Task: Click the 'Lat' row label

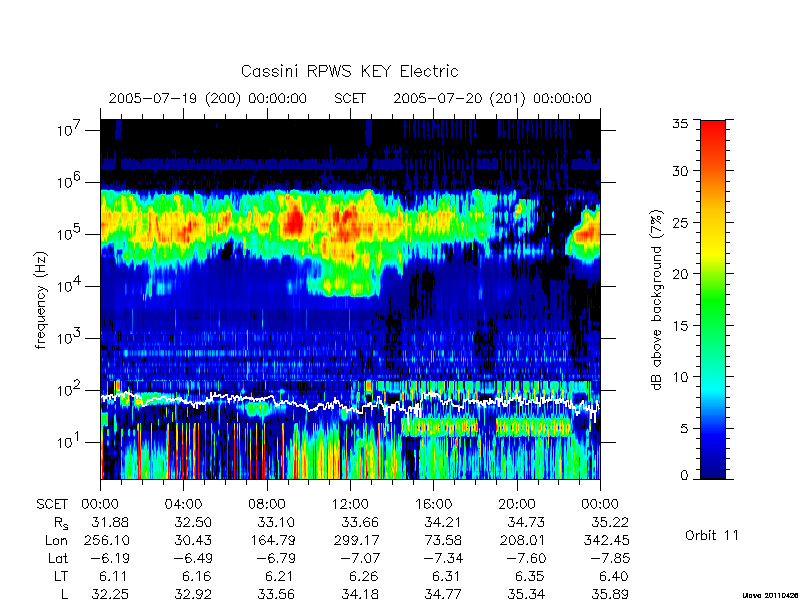Action: (x=58, y=558)
